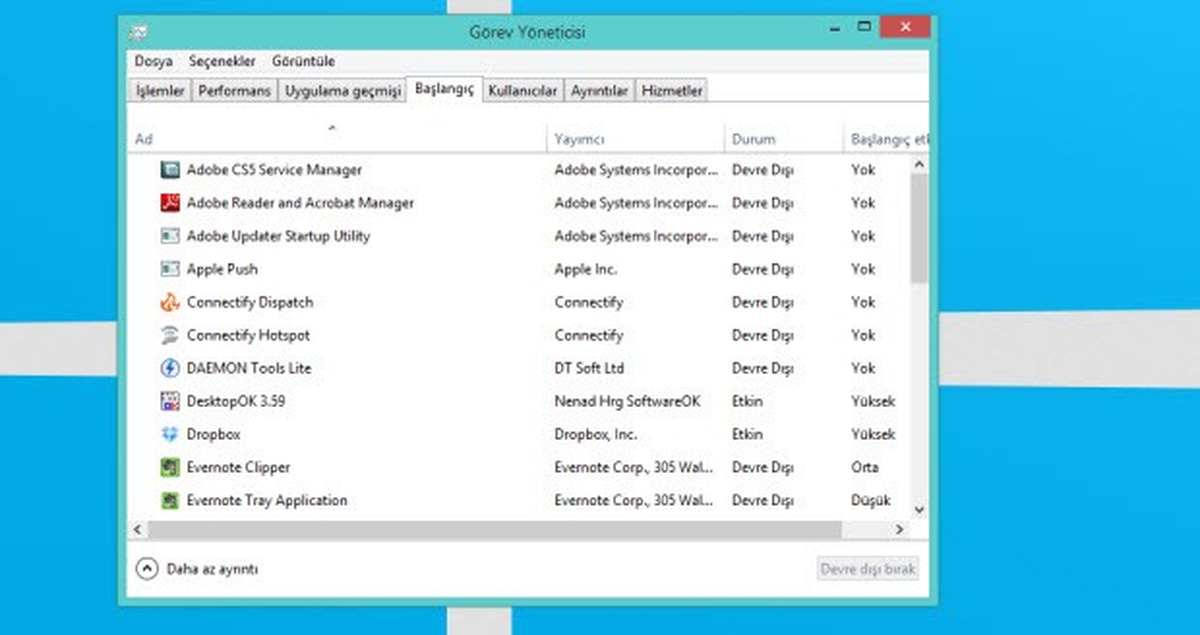Click the Apple Inc. publisher cell

586,269
